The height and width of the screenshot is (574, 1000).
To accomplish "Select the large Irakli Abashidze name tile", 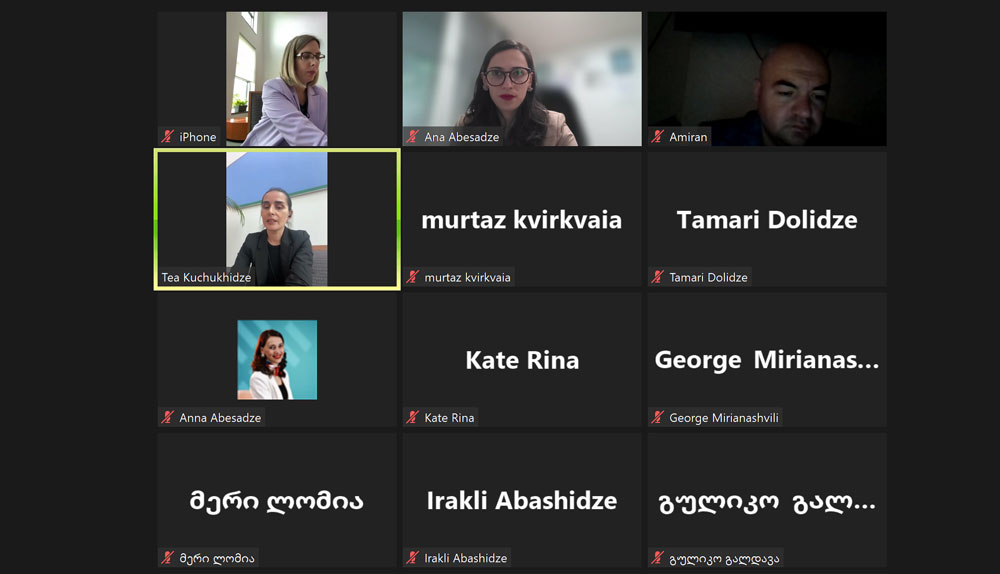I will 522,501.
